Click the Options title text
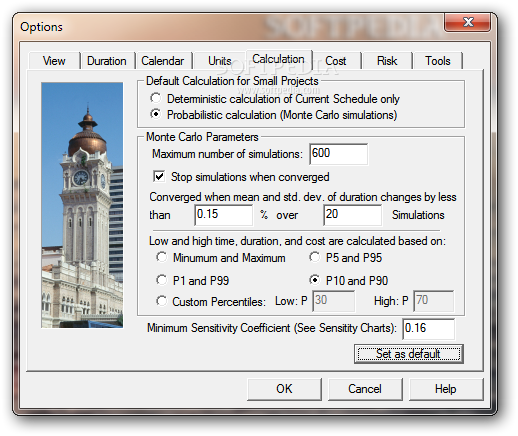This screenshot has height=436, width=518. coord(41,27)
